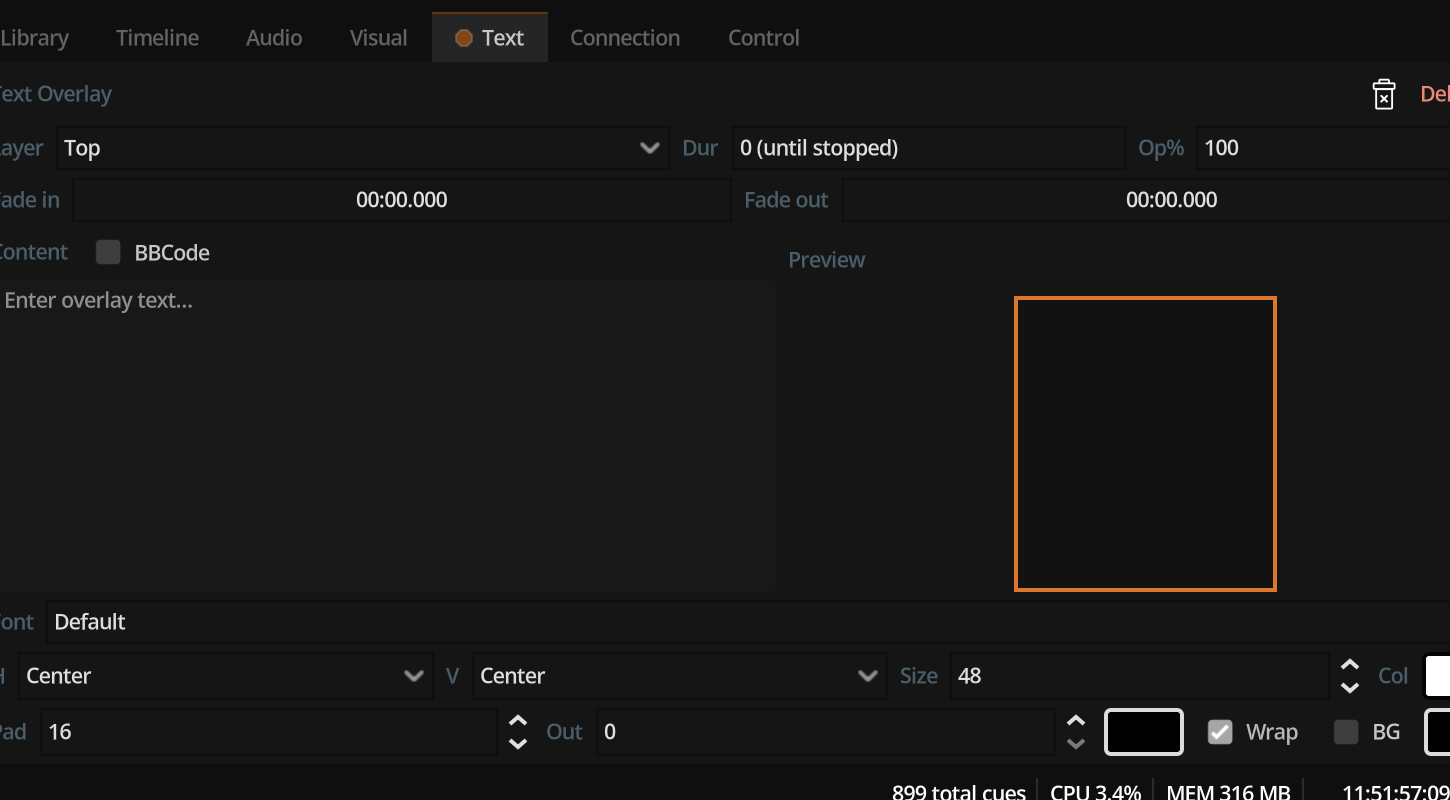The image size is (1450, 800).
Task: Select the active Text tab
Action: pyautogui.click(x=490, y=38)
